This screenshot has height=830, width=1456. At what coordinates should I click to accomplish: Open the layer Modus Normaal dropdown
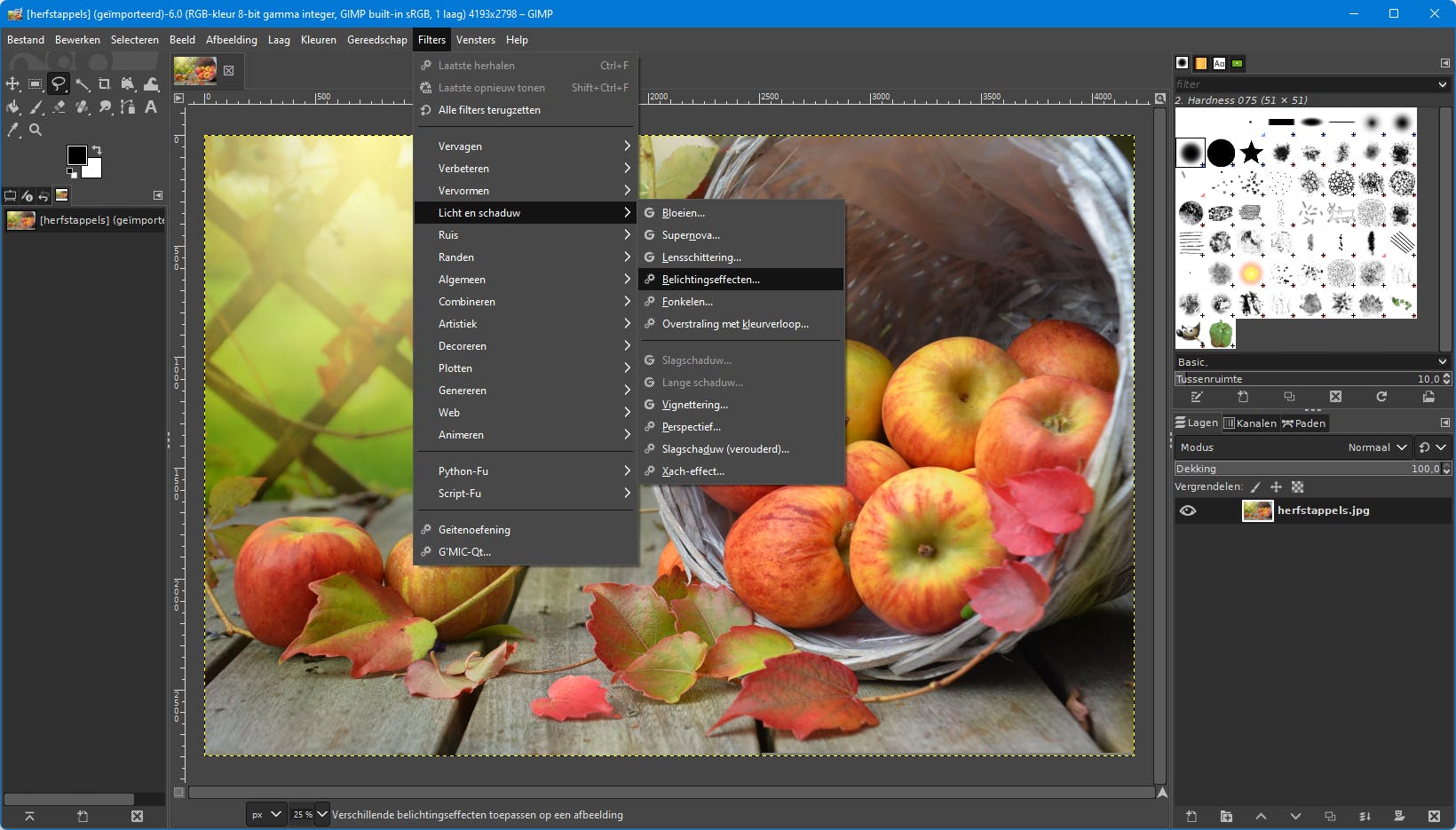1377,447
